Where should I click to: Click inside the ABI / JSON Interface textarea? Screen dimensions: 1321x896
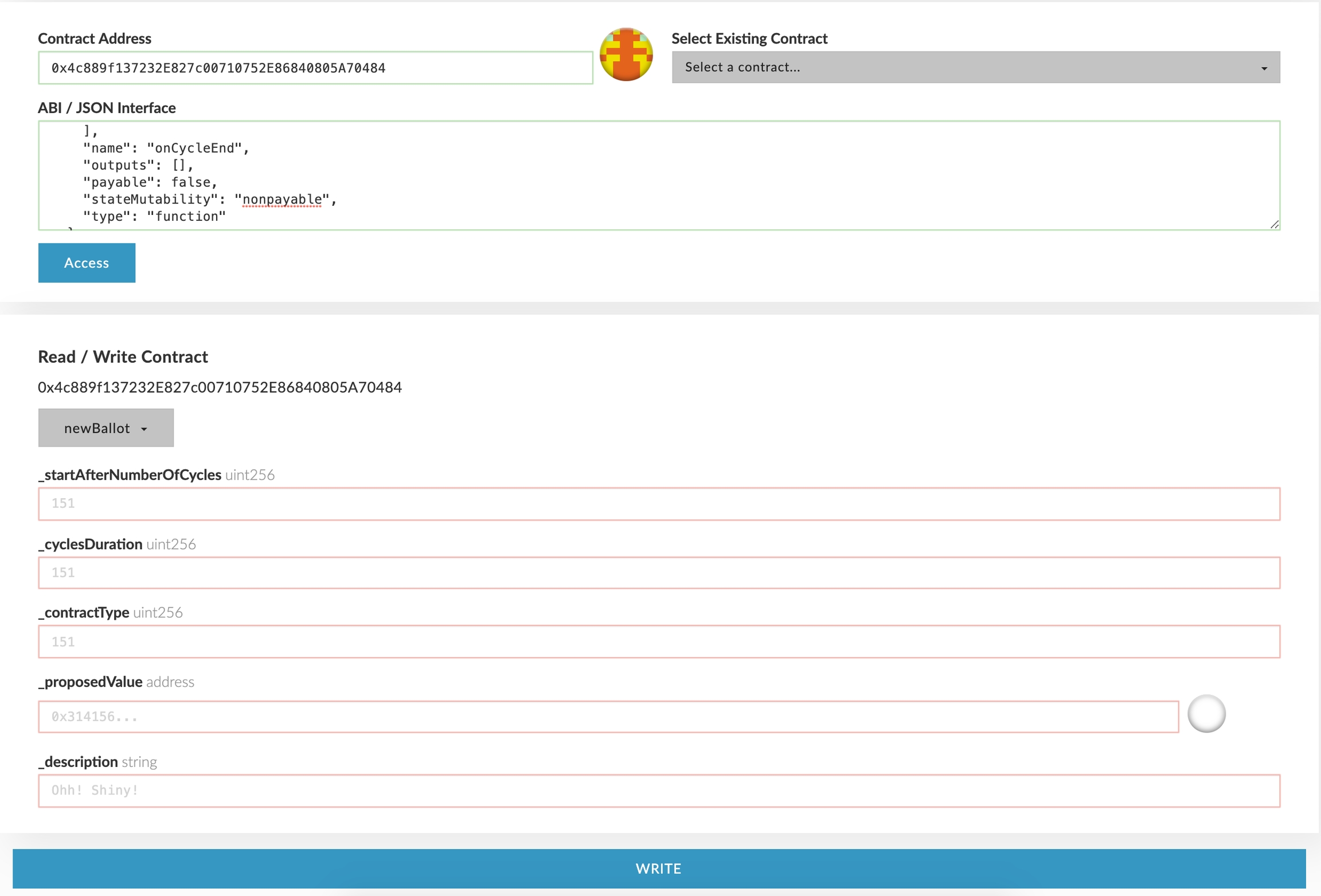(659, 175)
